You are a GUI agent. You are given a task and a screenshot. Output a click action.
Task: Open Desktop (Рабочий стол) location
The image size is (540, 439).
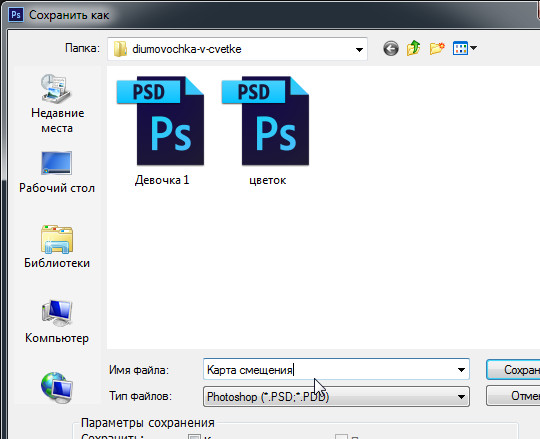pos(57,173)
